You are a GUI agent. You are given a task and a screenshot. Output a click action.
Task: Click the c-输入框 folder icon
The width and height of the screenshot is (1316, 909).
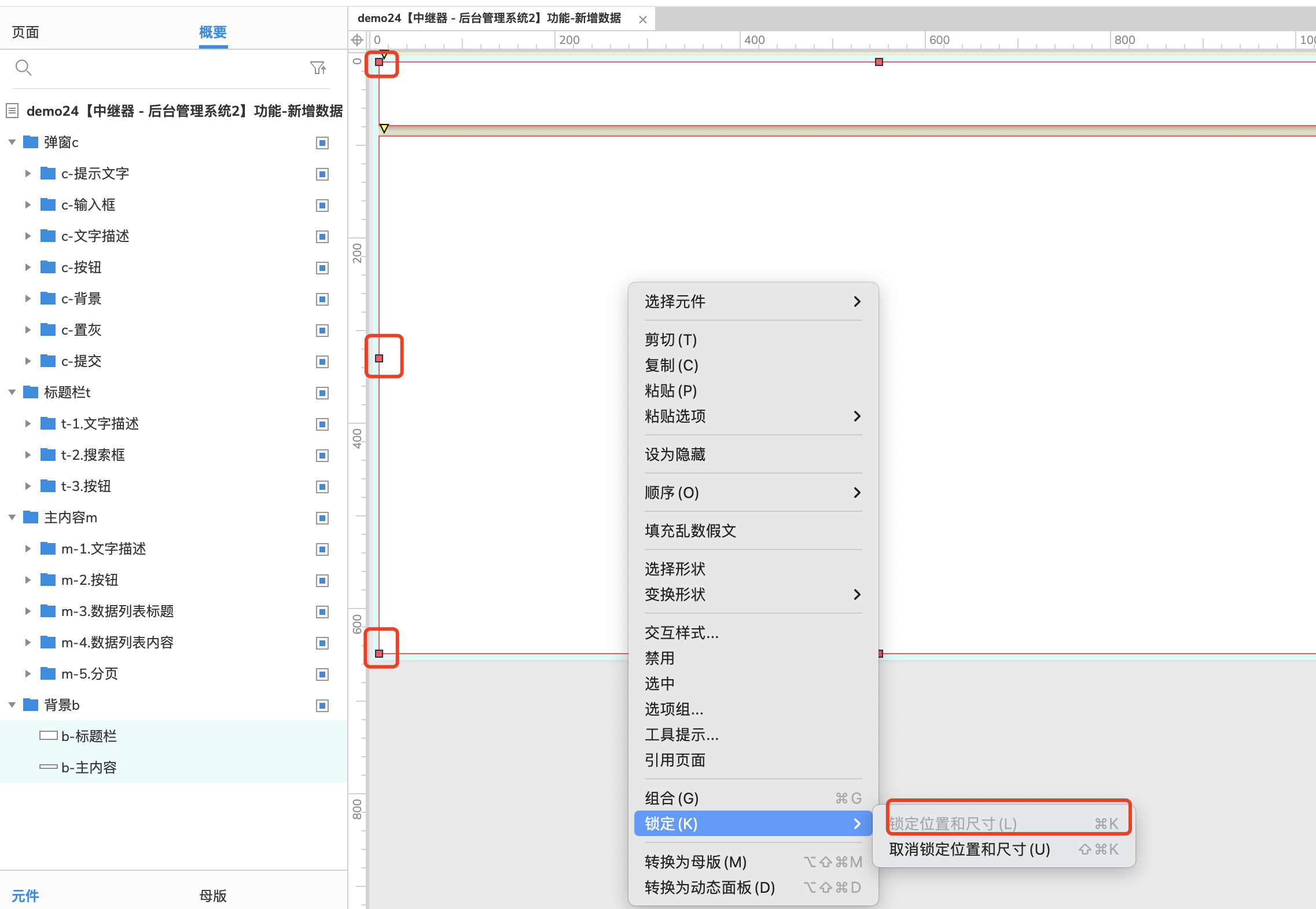pos(47,204)
